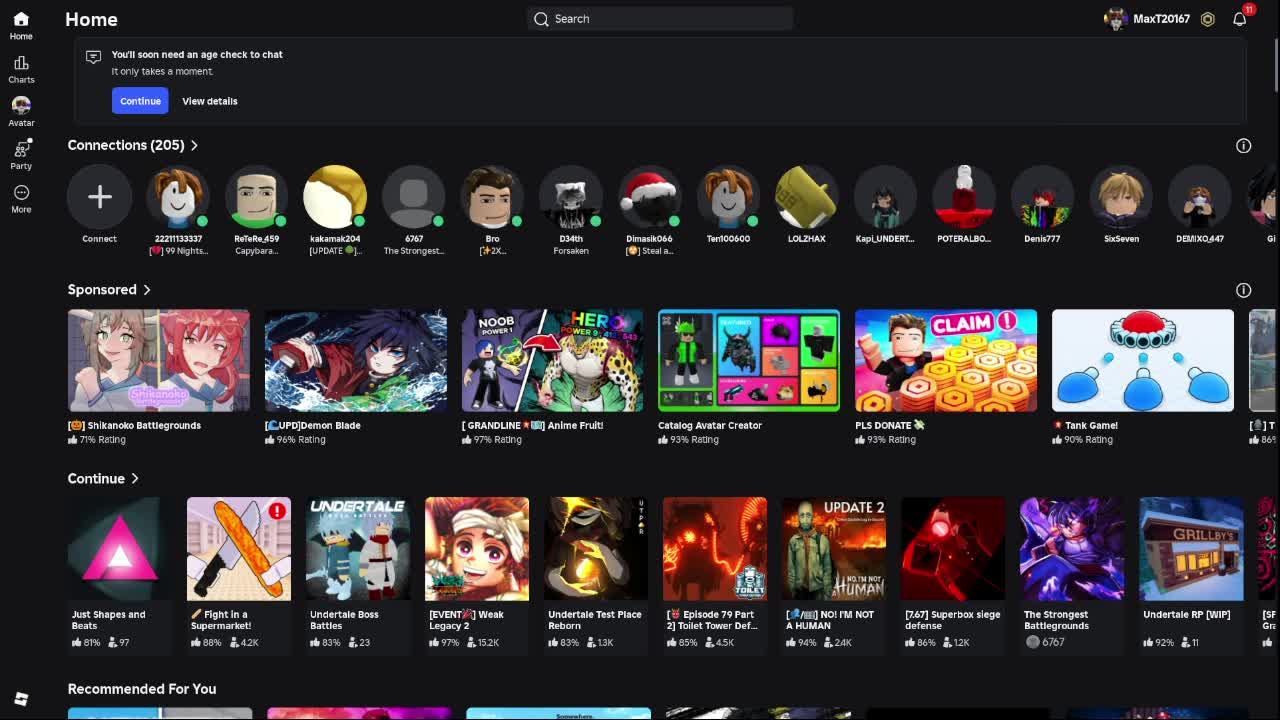
Task: Open friend kakamak204 avatar
Action: (x=335, y=197)
